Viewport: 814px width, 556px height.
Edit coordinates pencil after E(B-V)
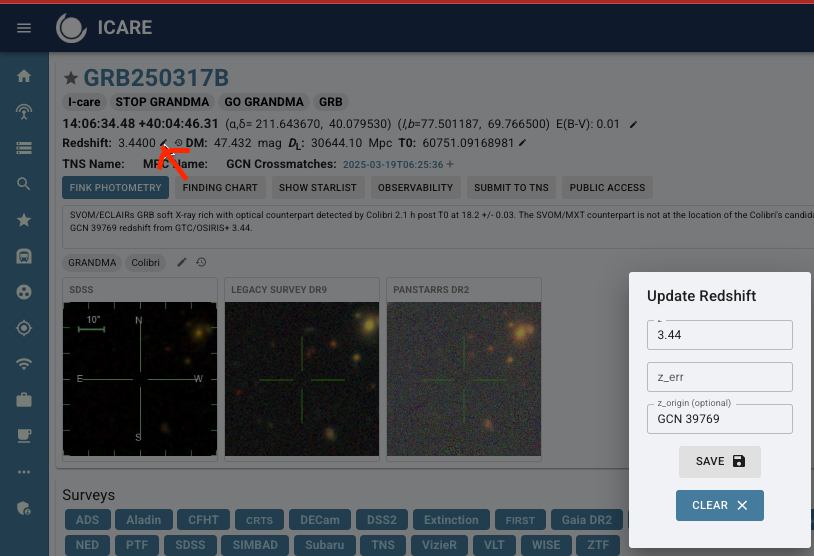[x=633, y=125]
